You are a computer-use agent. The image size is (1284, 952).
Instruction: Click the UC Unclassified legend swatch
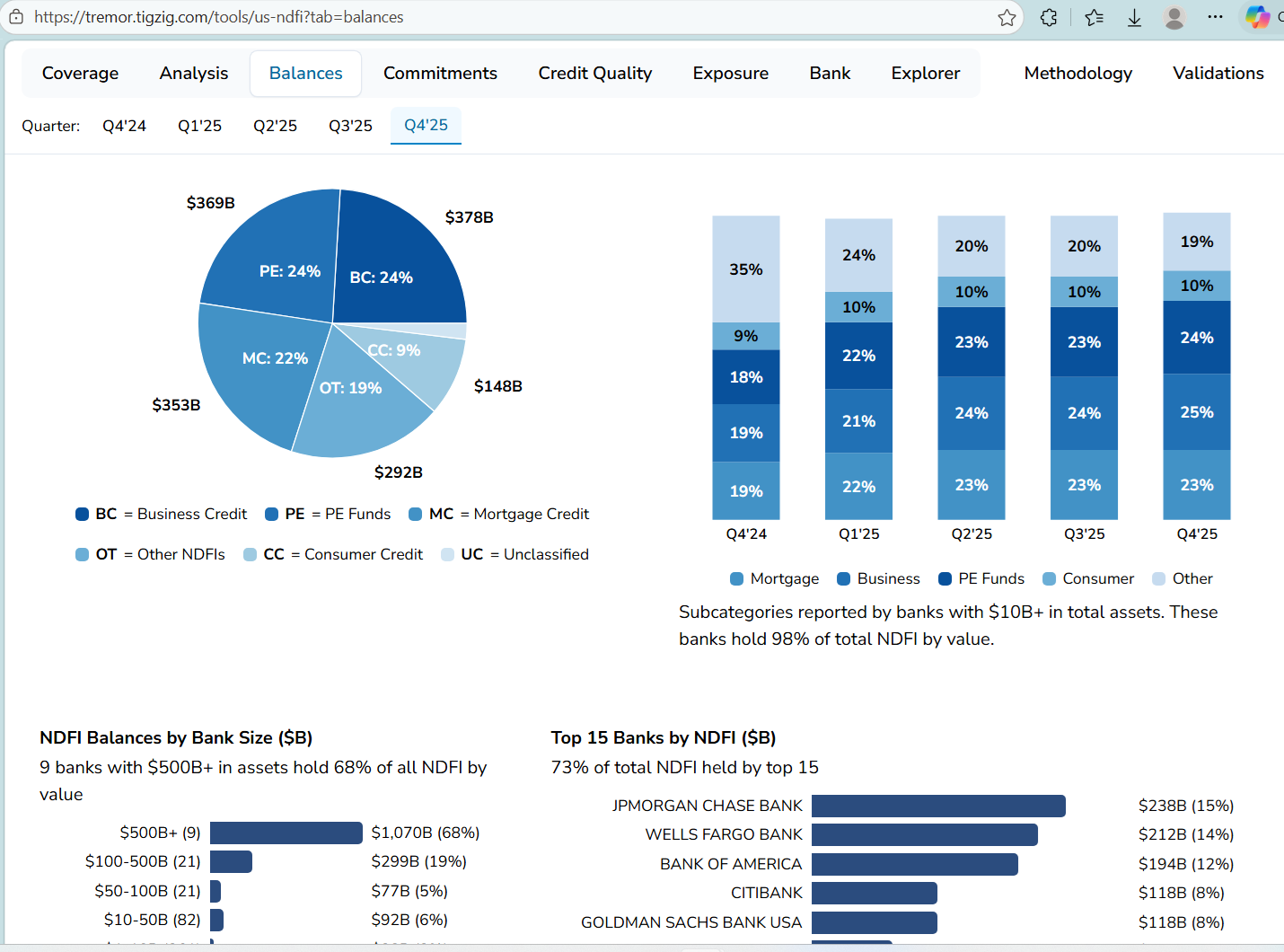tap(448, 554)
